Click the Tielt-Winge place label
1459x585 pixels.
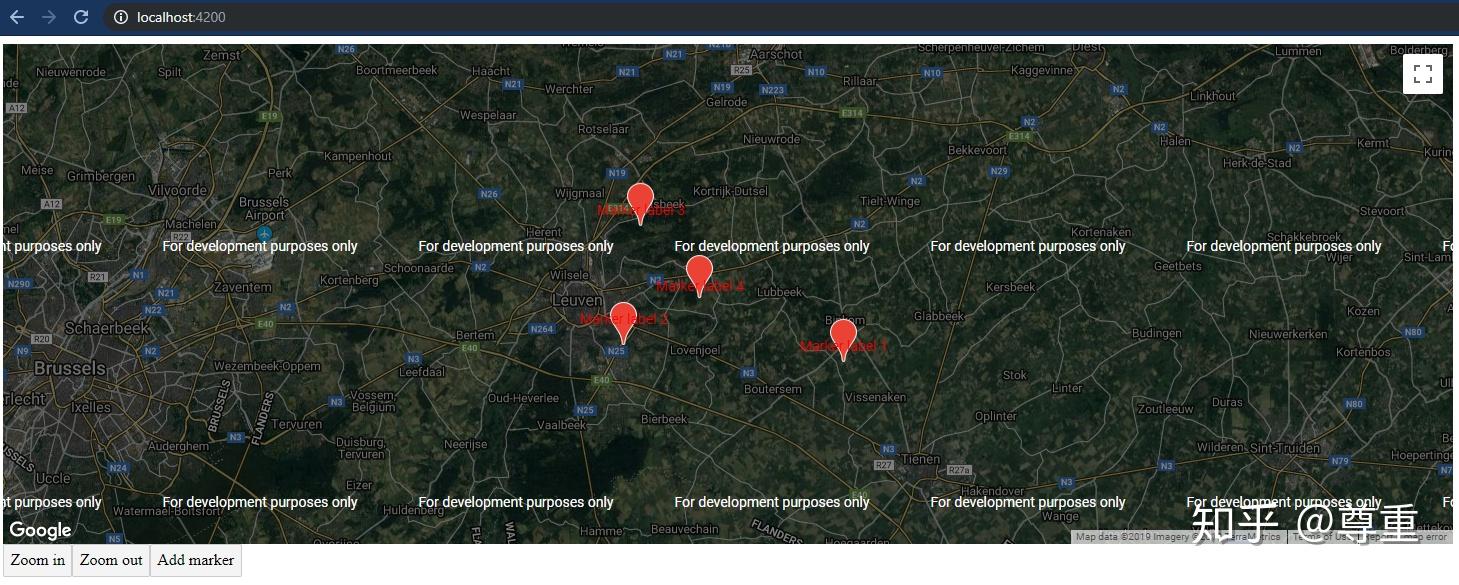[890, 201]
